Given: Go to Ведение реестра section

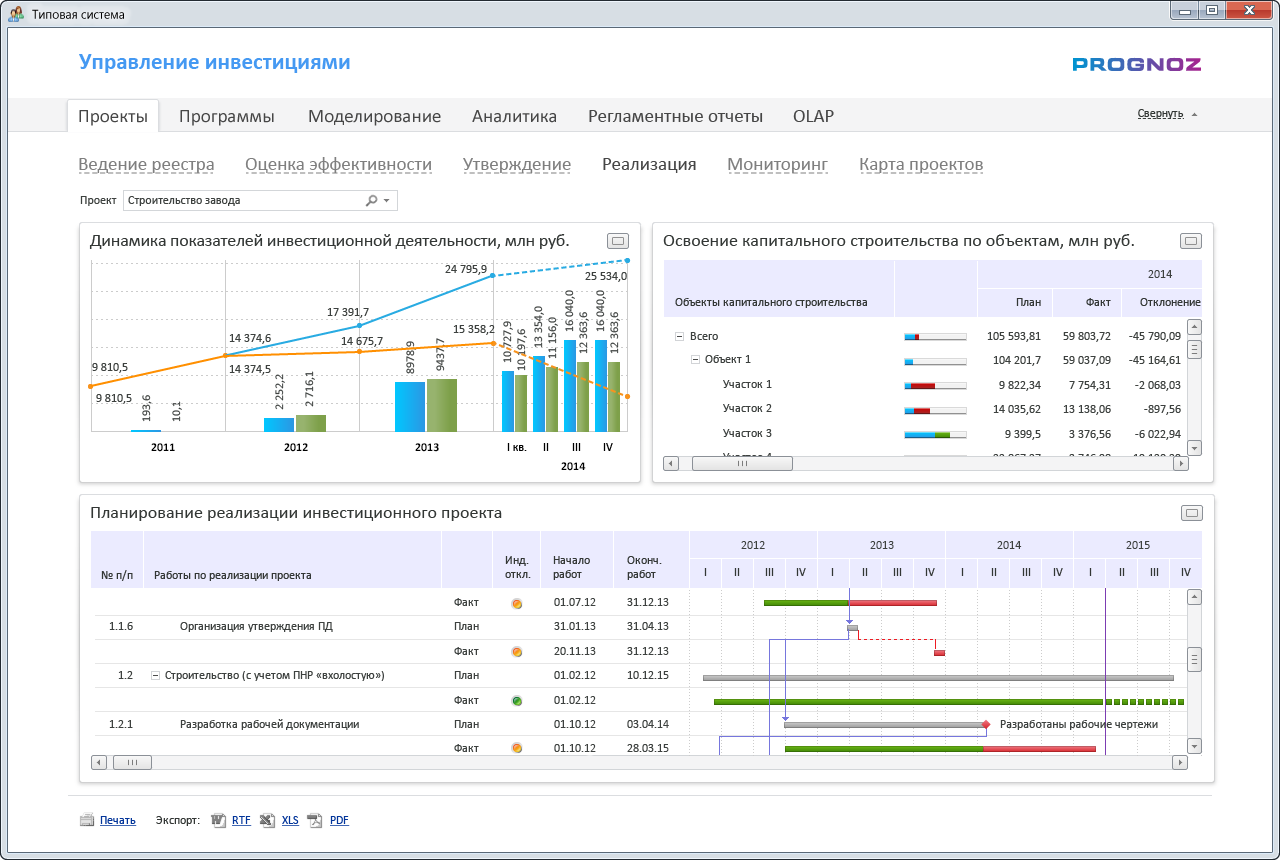Looking at the screenshot, I should pos(147,165).
